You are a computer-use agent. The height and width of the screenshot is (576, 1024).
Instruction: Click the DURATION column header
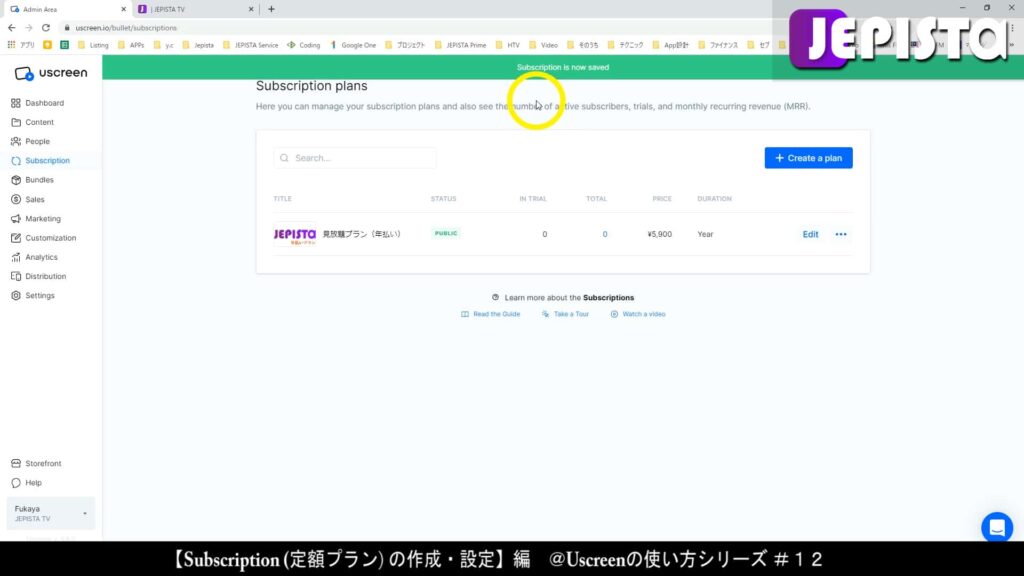pos(714,199)
